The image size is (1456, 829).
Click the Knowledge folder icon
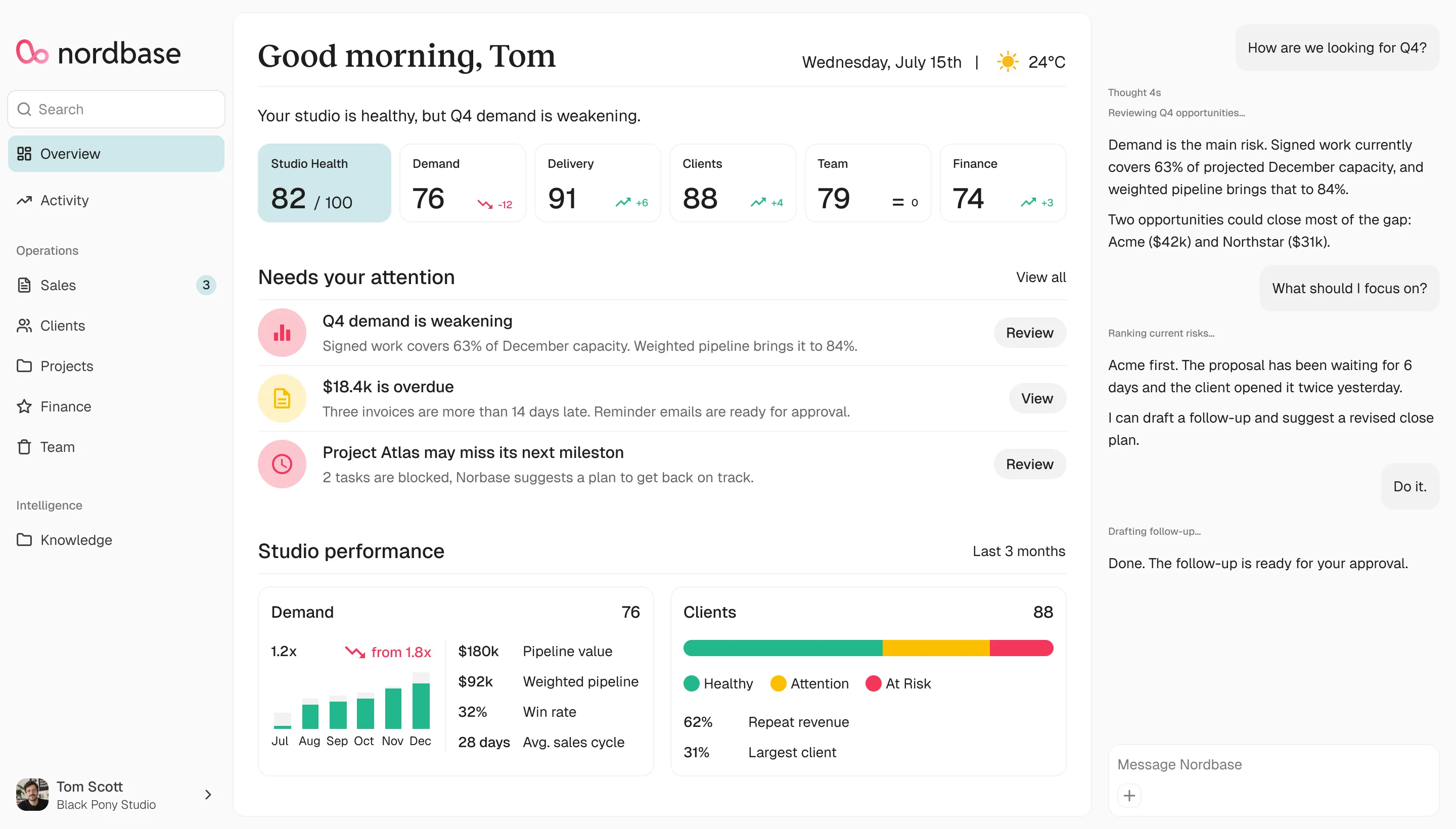pyautogui.click(x=24, y=540)
